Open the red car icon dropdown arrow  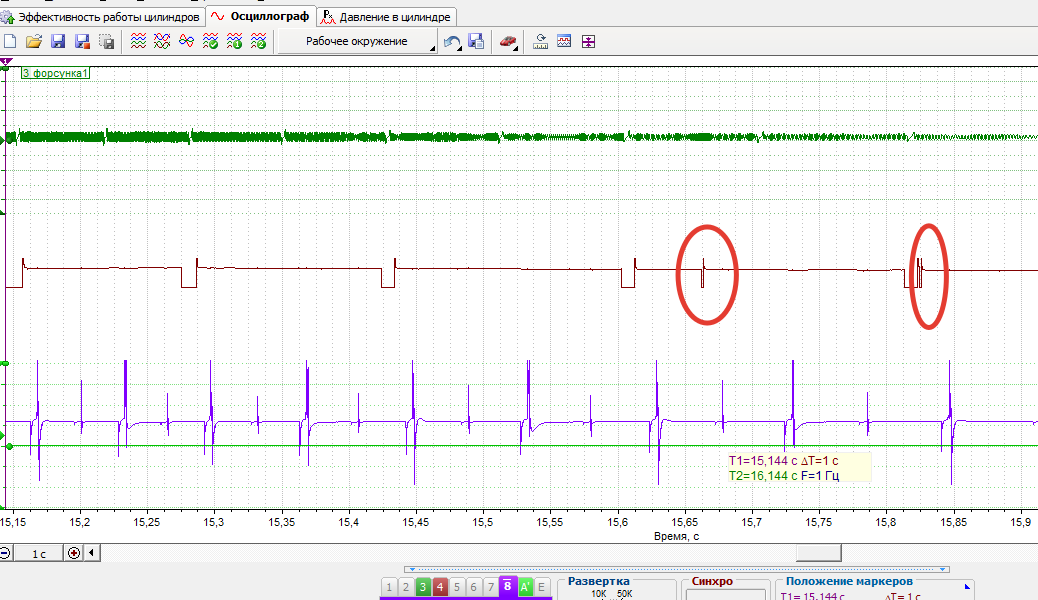(515, 48)
